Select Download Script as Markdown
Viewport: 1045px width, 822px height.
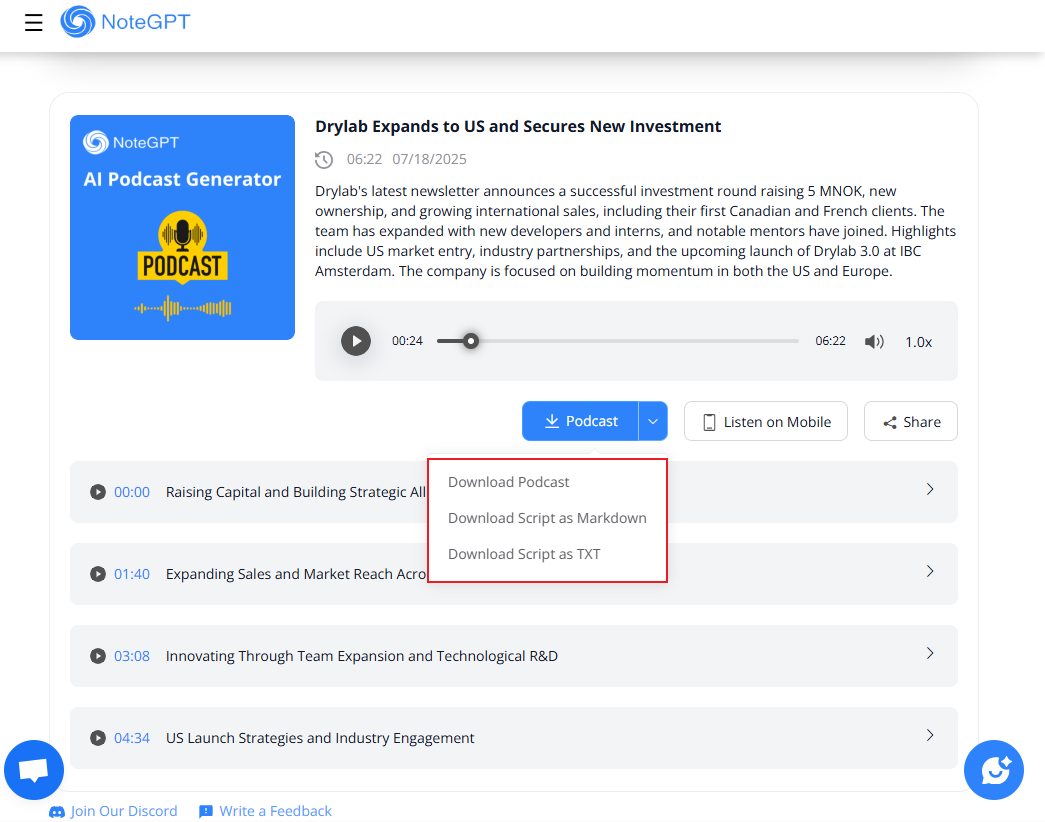coord(547,518)
